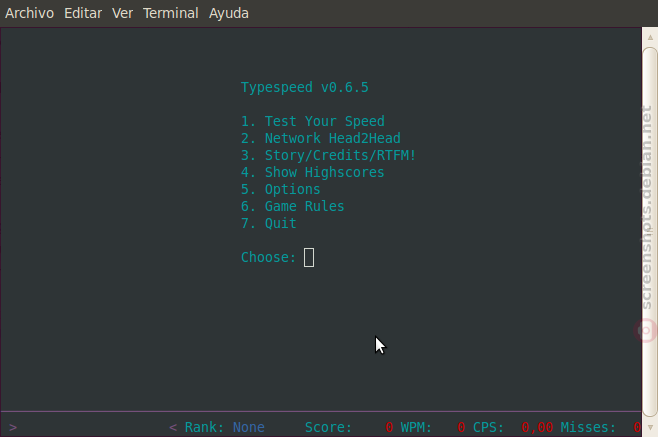The width and height of the screenshot is (658, 437).
Task: Open the Ver menu
Action: pos(122,13)
